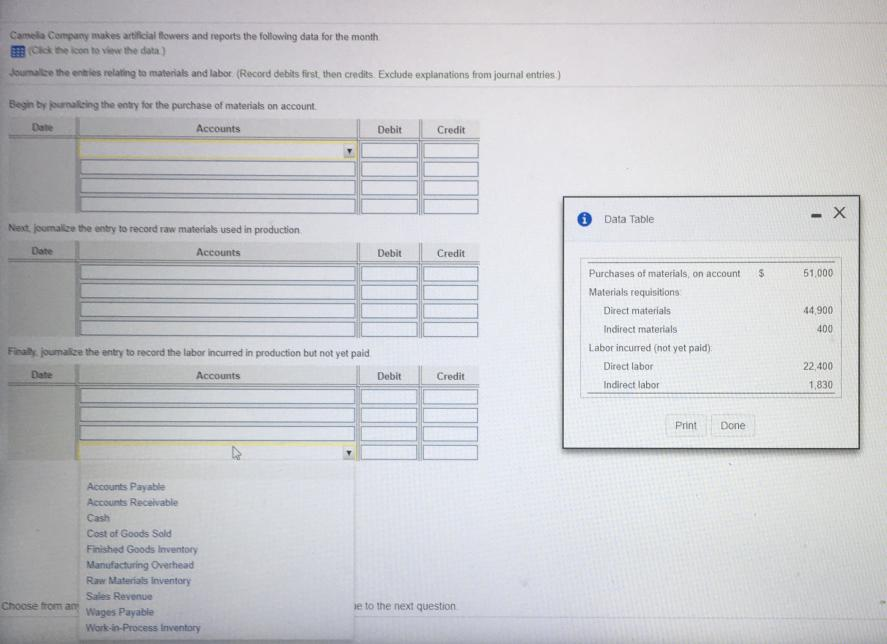Image resolution: width=887 pixels, height=644 pixels.
Task: Choose Work-in-Process Inventory in the account list
Action: click(x=144, y=627)
